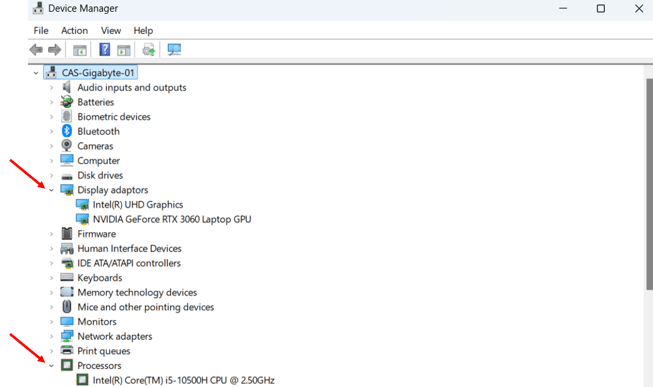
Task: Collapse the CAS-Gigabyte-01 root node
Action: (36, 73)
